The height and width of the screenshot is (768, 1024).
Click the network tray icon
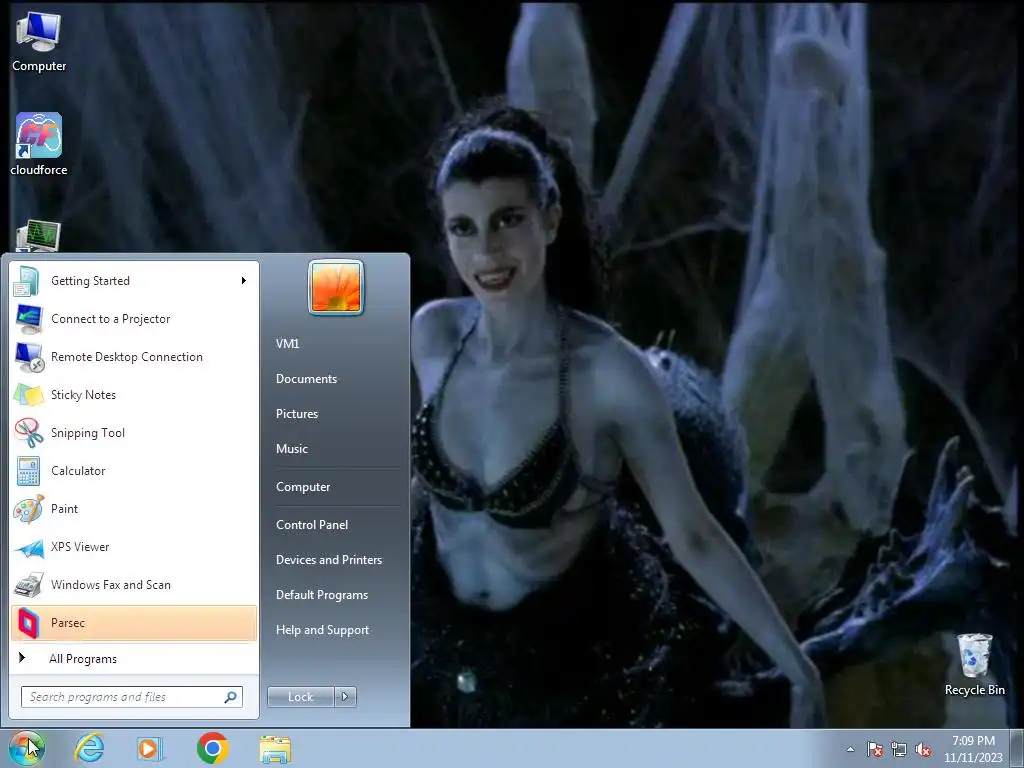tap(899, 750)
